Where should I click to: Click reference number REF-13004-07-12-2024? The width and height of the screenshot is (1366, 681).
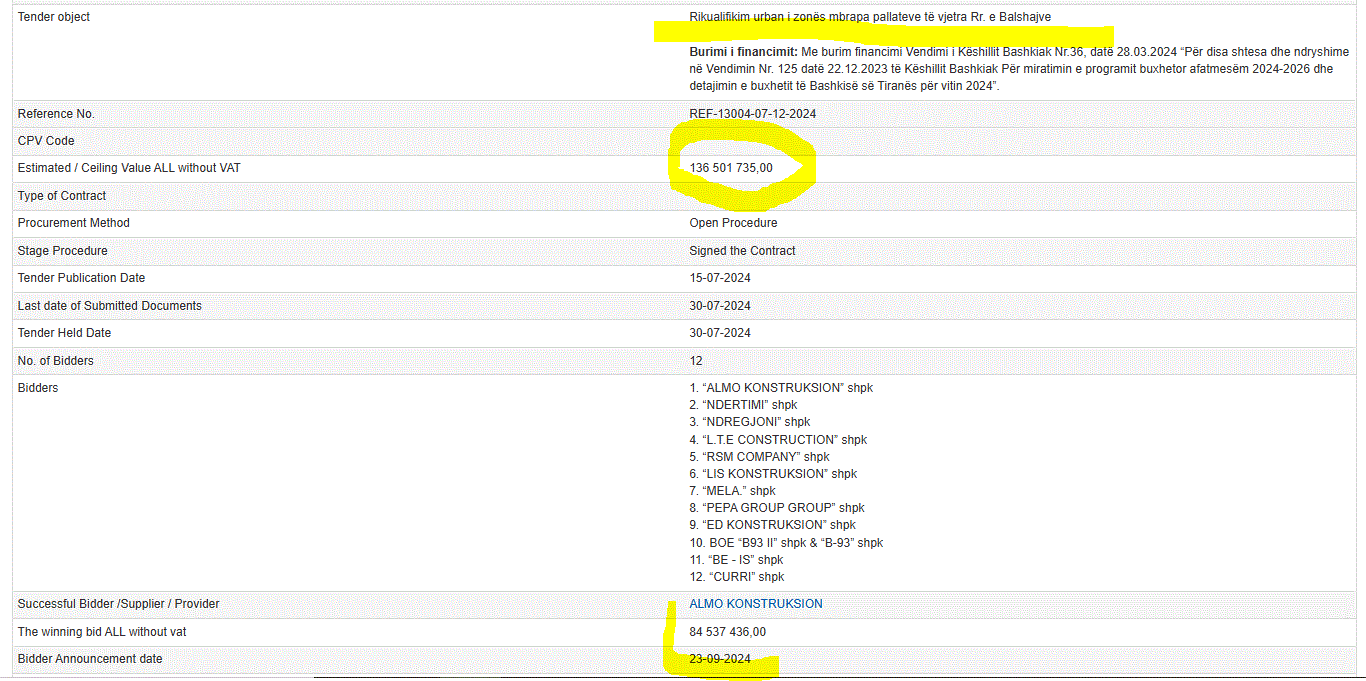point(753,114)
